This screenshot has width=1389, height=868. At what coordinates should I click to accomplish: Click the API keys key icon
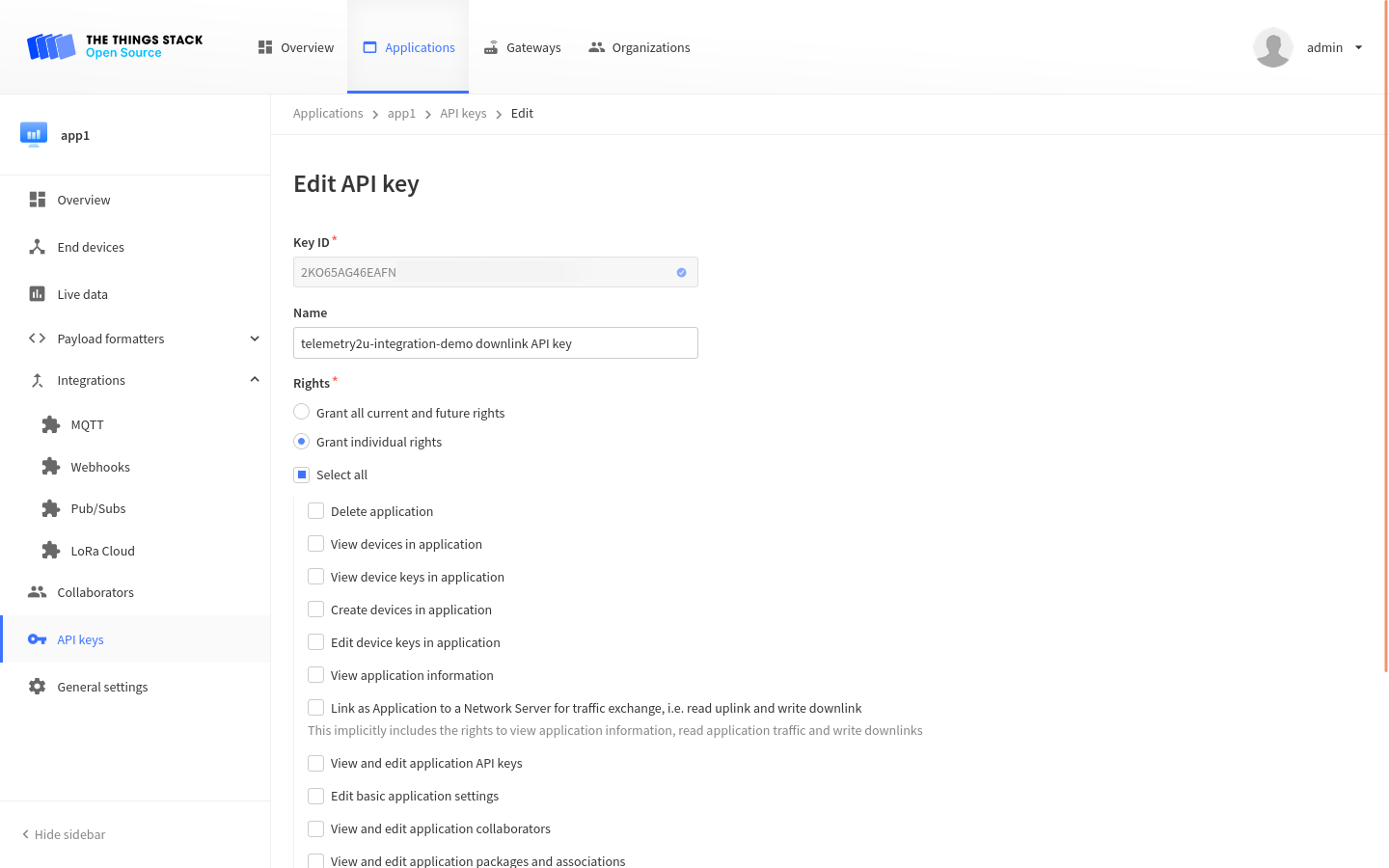[x=37, y=638]
